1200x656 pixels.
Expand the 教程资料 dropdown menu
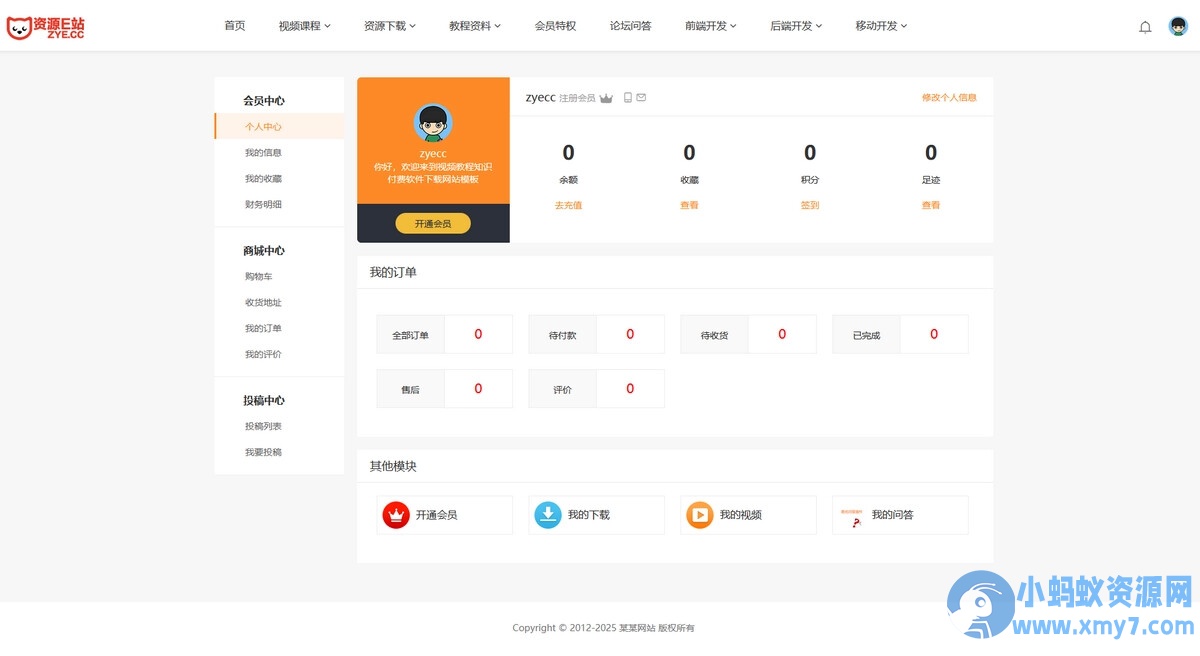click(x=475, y=26)
